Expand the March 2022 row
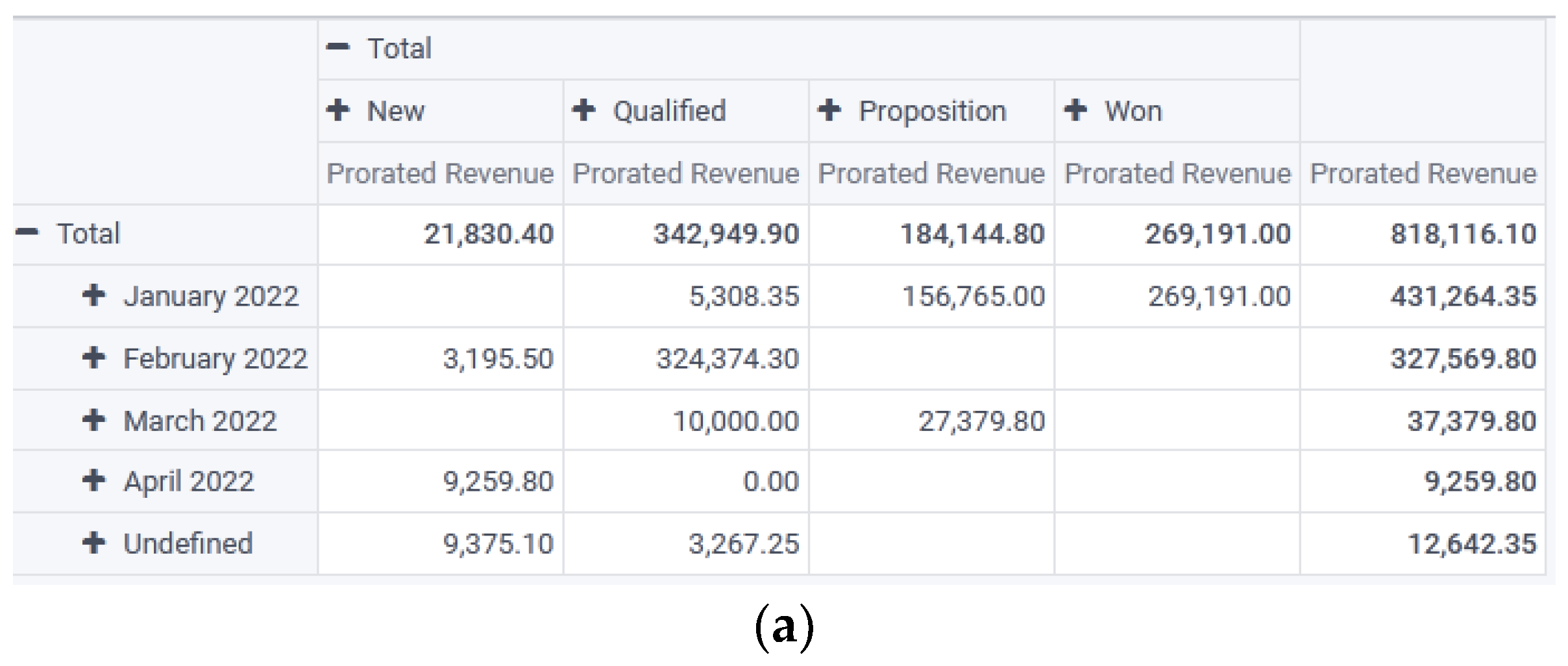 point(94,420)
